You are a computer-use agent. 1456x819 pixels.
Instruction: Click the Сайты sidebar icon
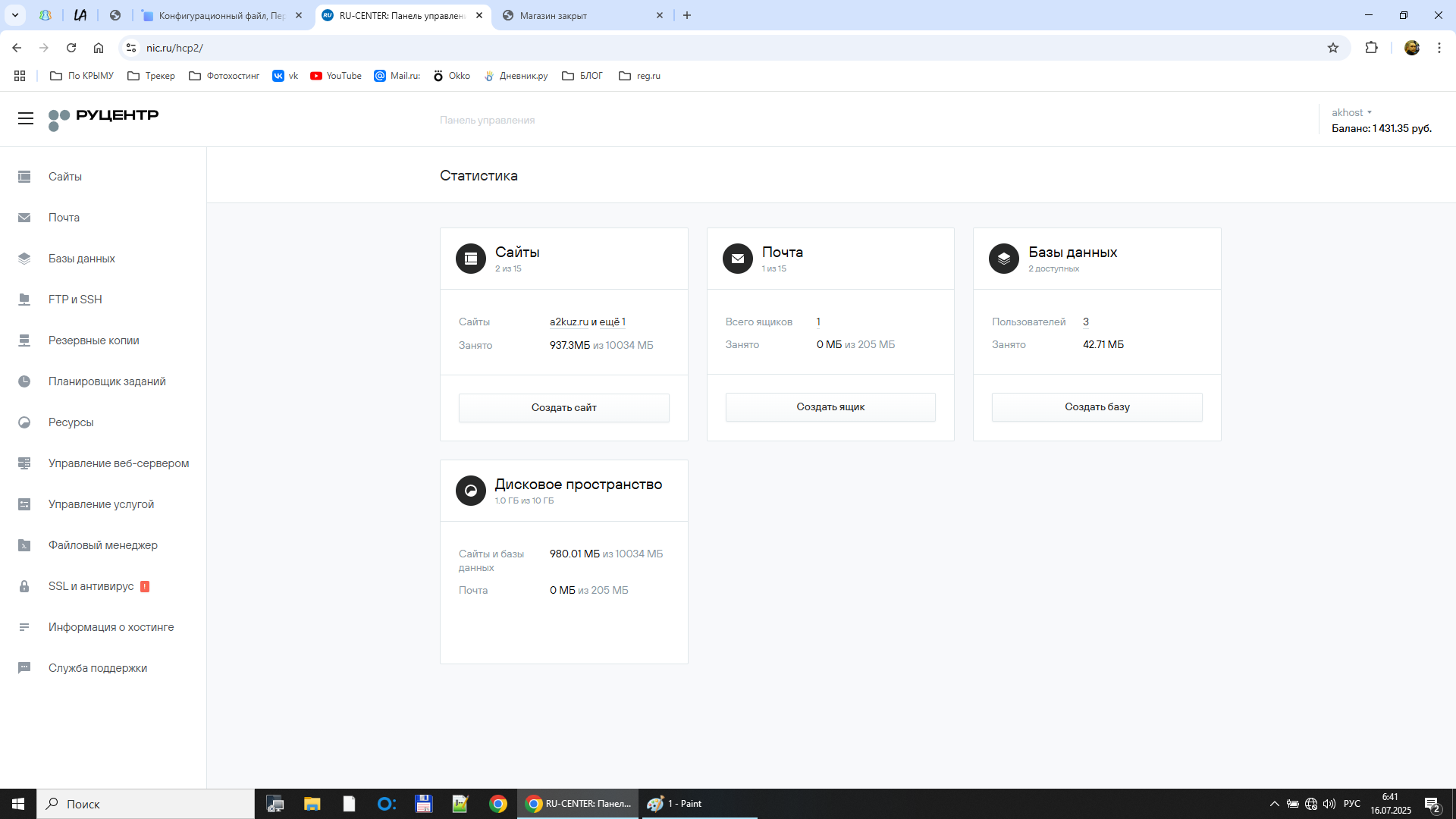pyautogui.click(x=24, y=177)
